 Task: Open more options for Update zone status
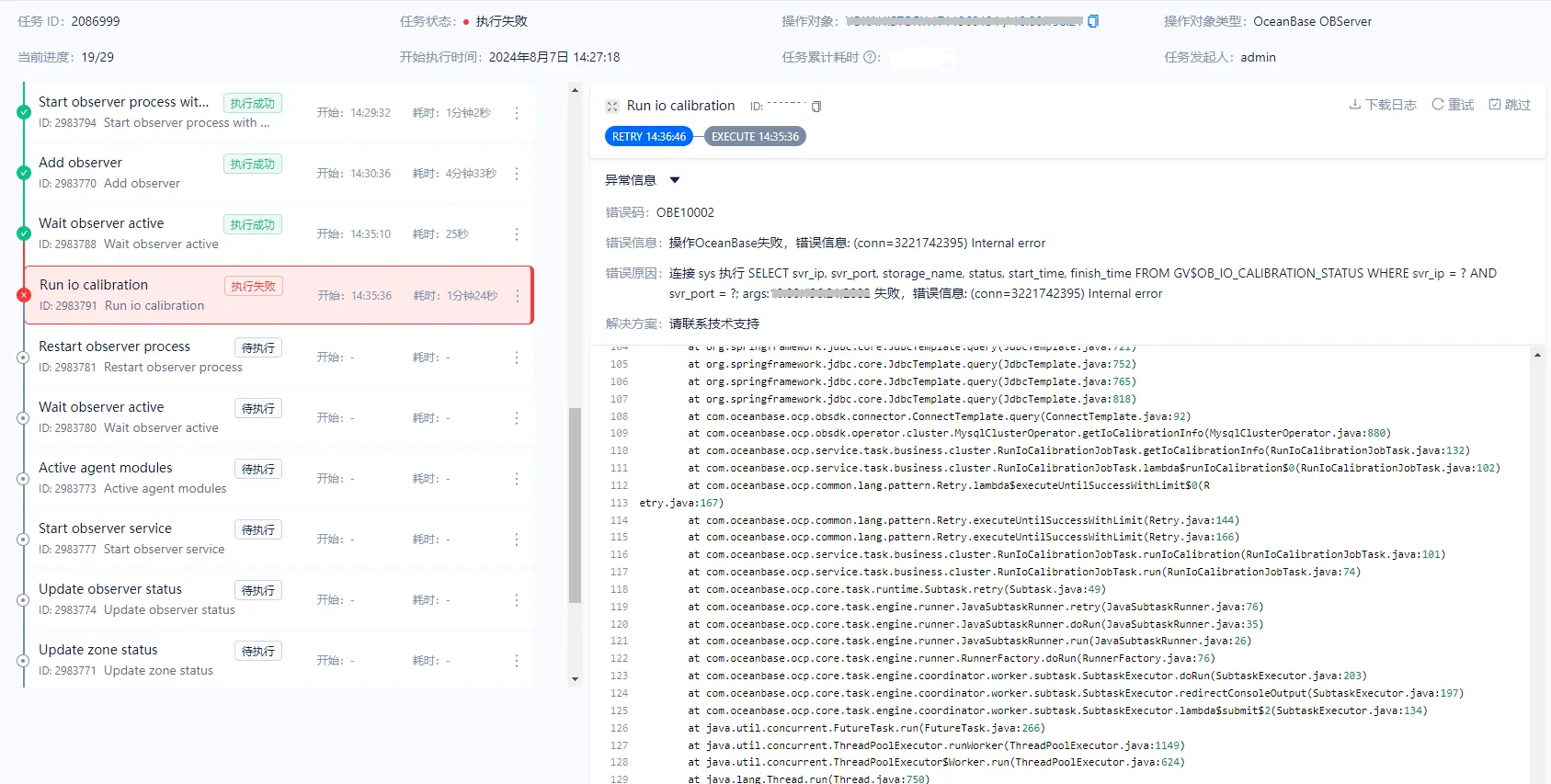517,661
